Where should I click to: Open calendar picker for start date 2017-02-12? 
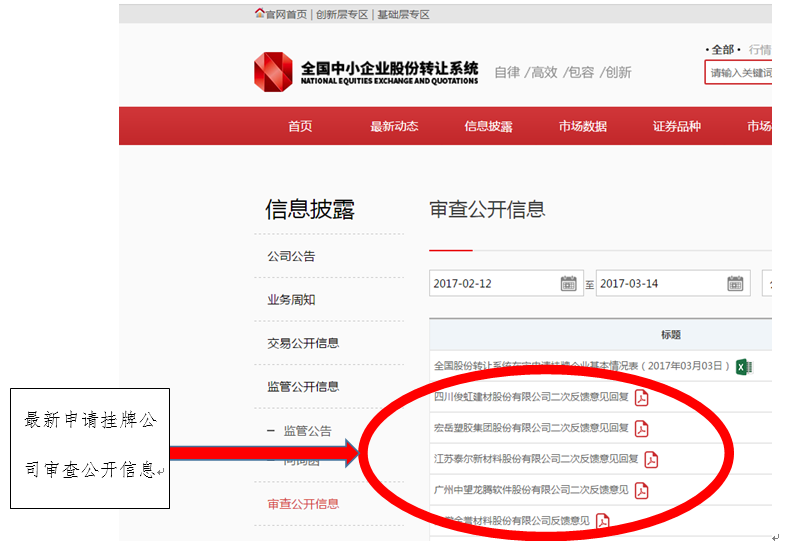pyautogui.click(x=568, y=283)
